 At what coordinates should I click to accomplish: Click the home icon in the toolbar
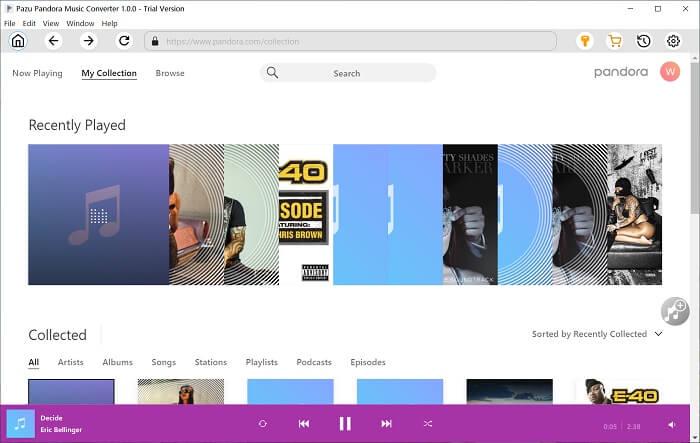pyautogui.click(x=18, y=41)
